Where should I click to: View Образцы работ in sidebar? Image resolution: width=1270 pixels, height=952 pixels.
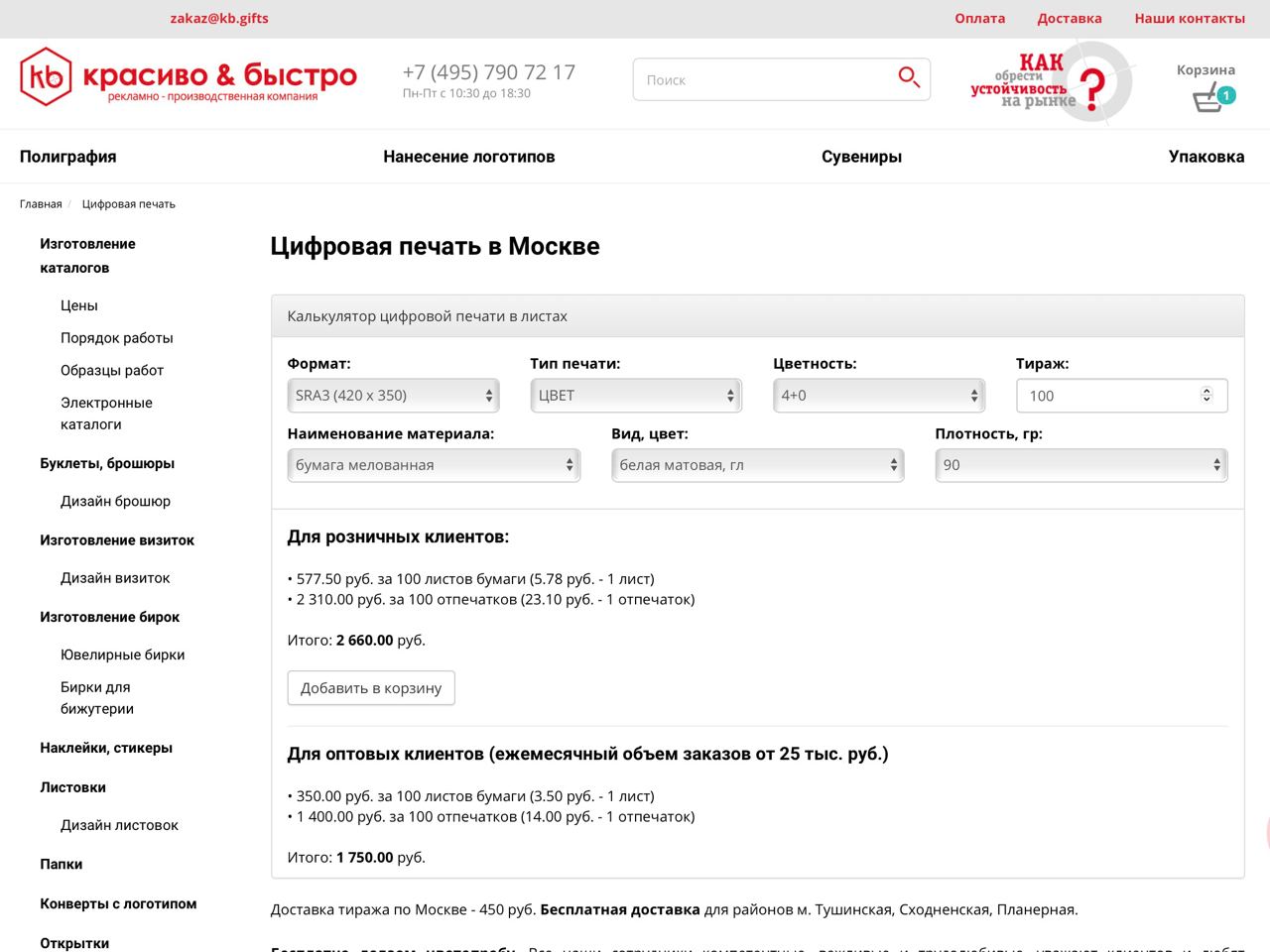(112, 371)
